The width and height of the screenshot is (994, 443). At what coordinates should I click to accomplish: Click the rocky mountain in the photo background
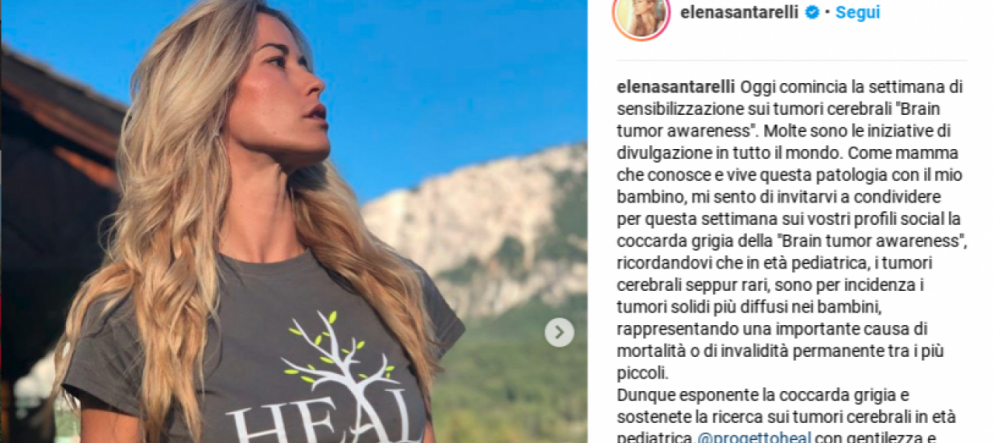pos(482,228)
